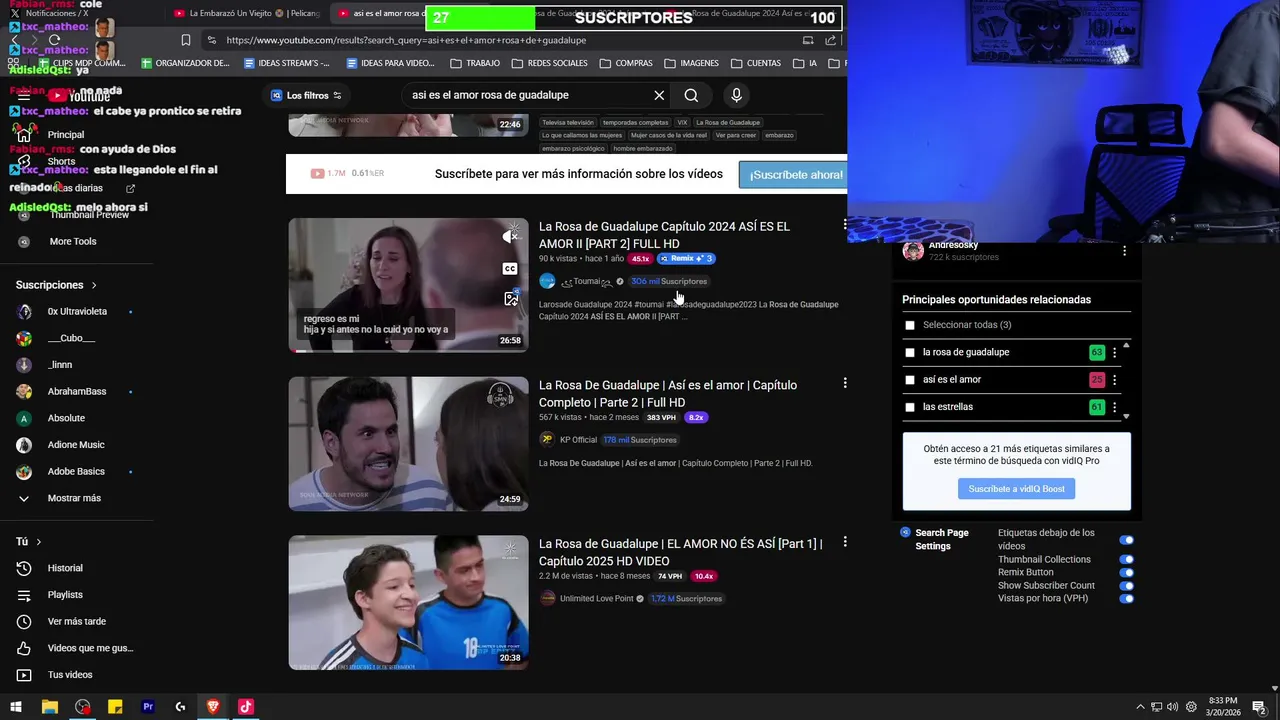1280x720 pixels.
Task: Click the thumbnail download icon on first video
Action: pos(510,298)
